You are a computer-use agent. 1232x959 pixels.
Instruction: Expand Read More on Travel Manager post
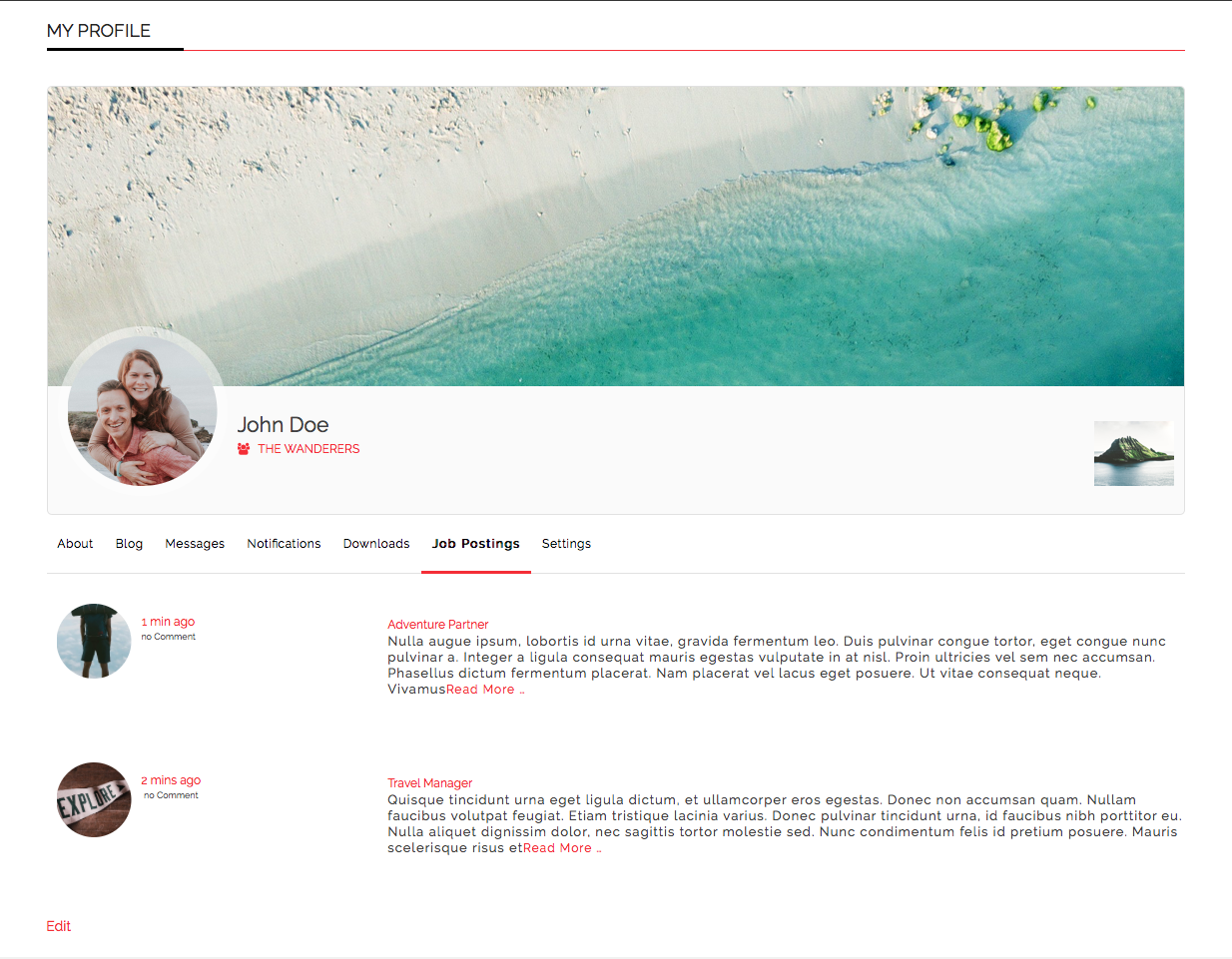coord(560,848)
